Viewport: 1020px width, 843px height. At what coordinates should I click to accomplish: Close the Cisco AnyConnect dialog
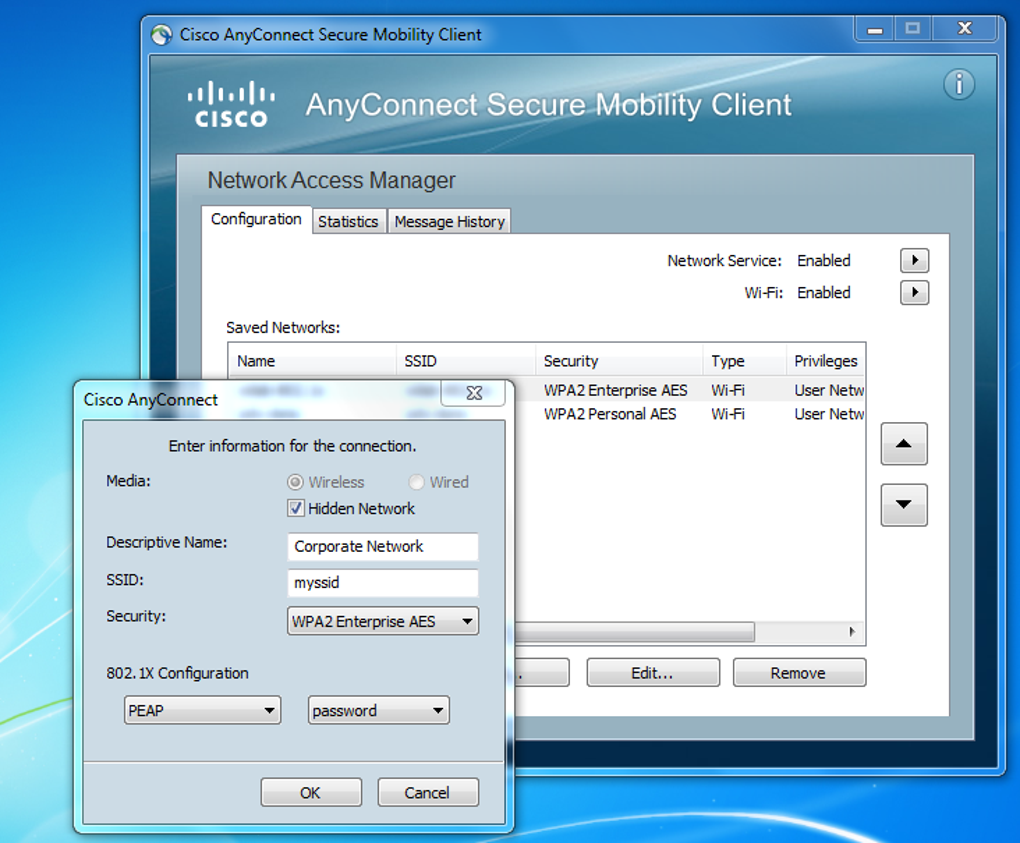pos(474,394)
